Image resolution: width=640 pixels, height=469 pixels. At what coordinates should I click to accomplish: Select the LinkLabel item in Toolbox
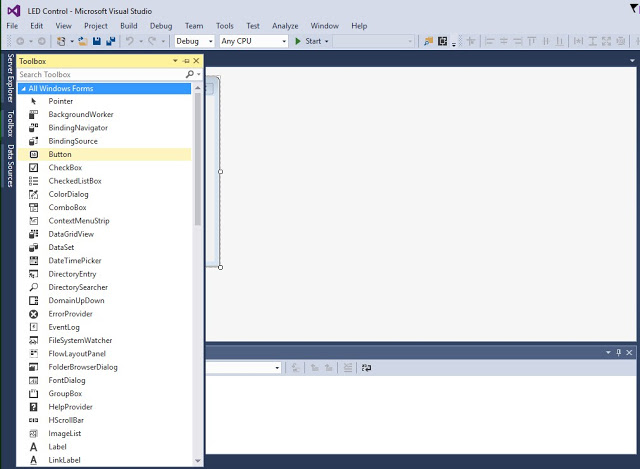pyautogui.click(x=104, y=460)
